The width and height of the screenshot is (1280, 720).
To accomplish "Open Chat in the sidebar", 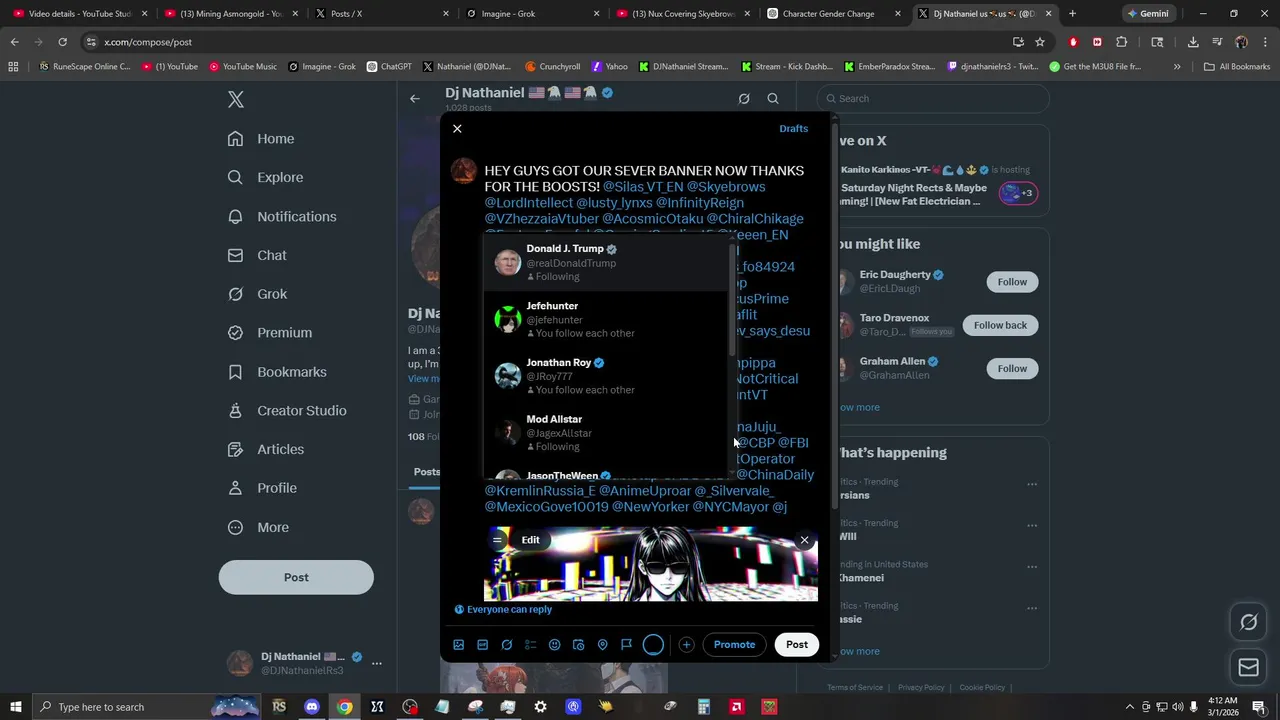I will [x=256, y=255].
